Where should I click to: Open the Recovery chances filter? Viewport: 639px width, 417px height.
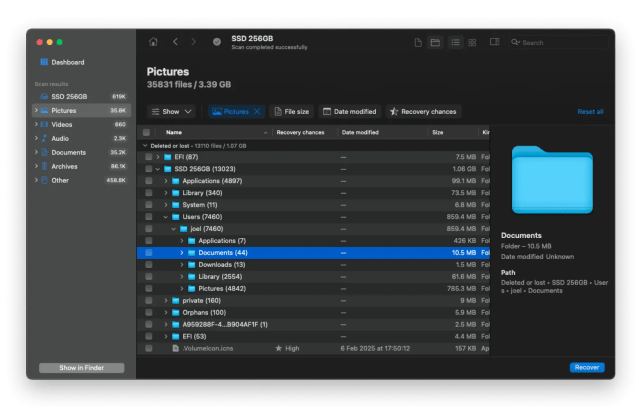[x=423, y=111]
